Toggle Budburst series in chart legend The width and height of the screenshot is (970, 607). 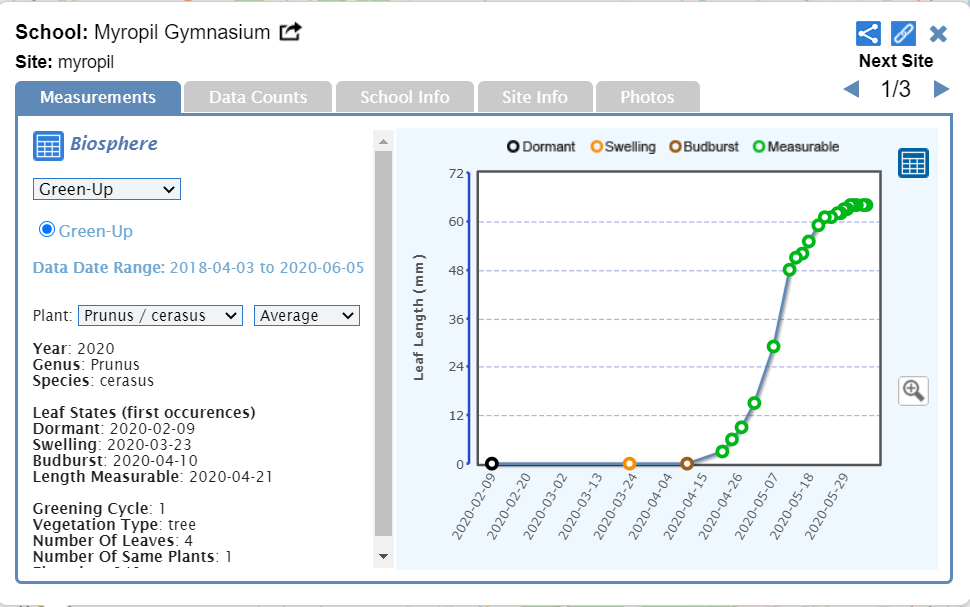click(704, 146)
